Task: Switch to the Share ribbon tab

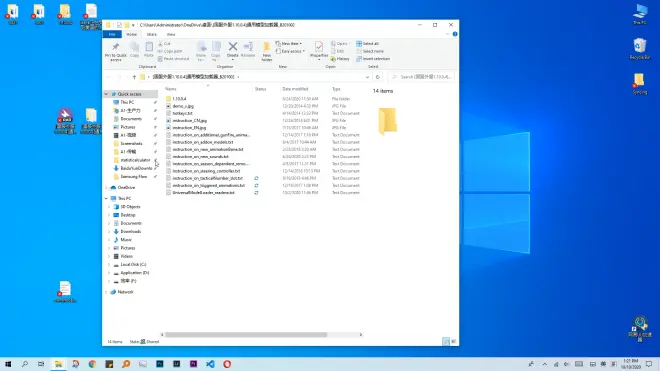Action: pos(152,35)
